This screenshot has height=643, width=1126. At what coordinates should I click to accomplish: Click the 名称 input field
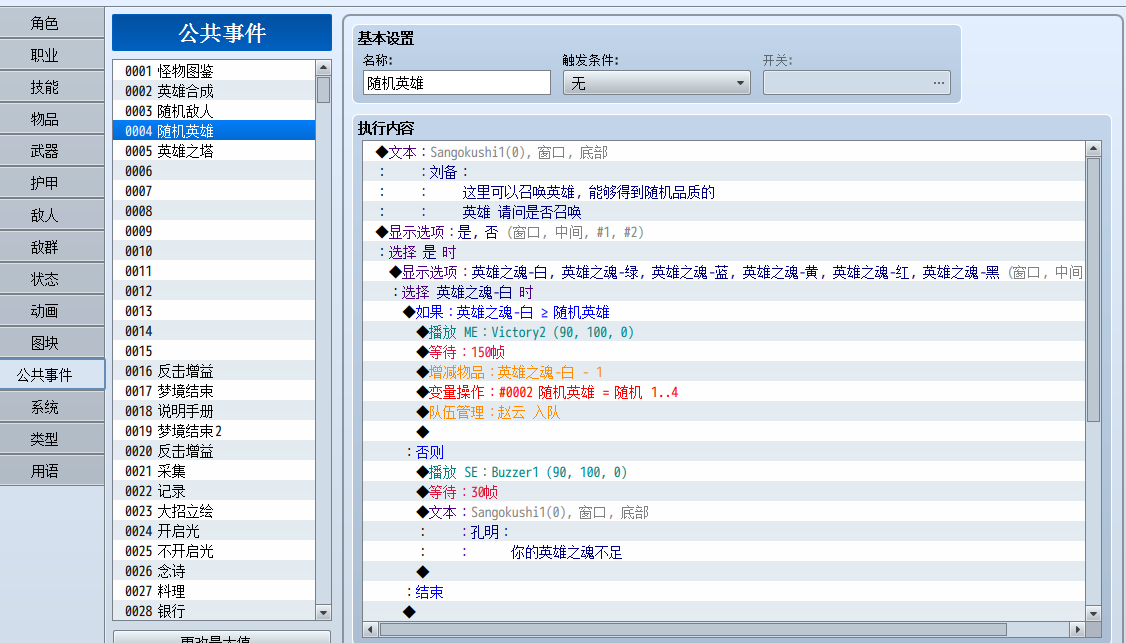(457, 83)
